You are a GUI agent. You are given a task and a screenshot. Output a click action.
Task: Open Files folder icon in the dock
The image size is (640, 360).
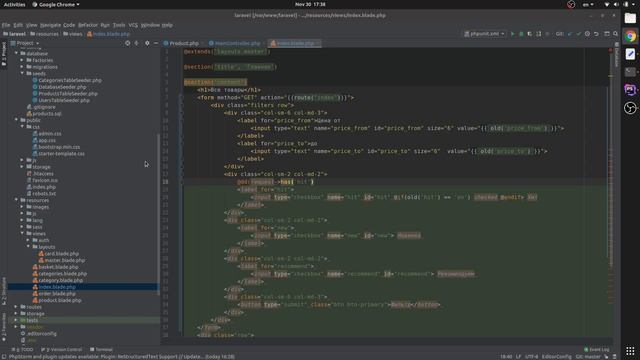tap(630, 18)
